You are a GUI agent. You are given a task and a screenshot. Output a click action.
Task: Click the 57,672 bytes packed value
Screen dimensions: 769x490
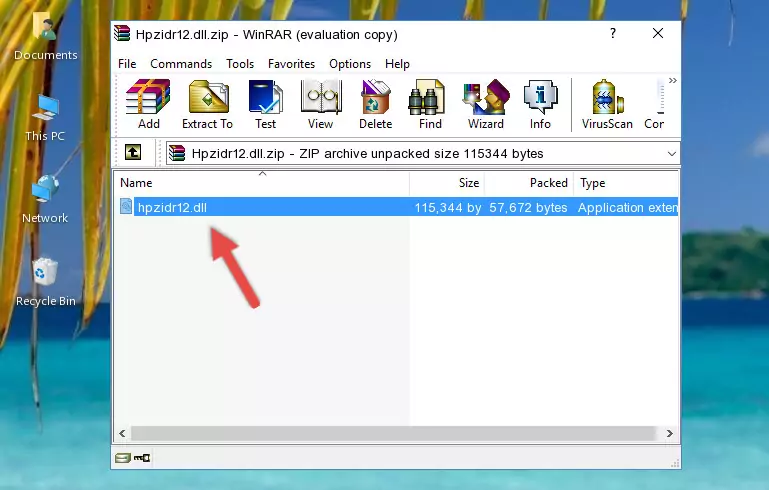(528, 207)
